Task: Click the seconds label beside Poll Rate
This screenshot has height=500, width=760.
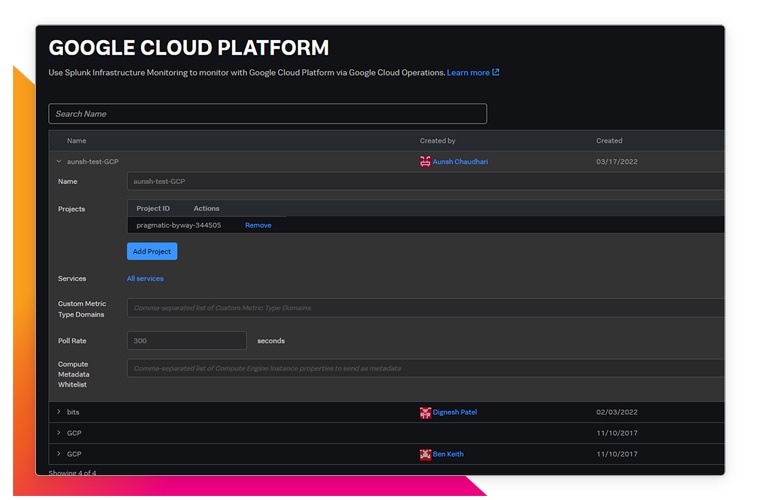Action: click(x=271, y=341)
